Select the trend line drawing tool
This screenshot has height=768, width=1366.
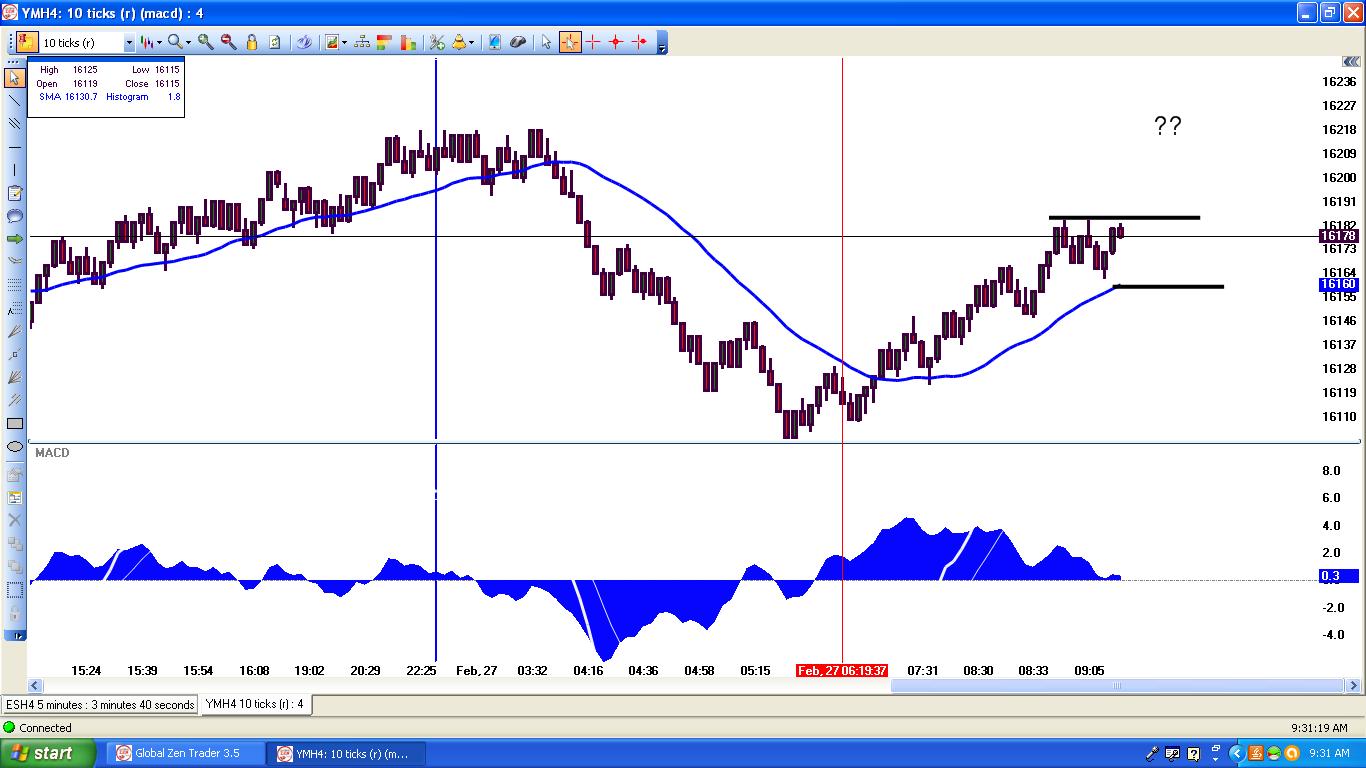coord(14,100)
